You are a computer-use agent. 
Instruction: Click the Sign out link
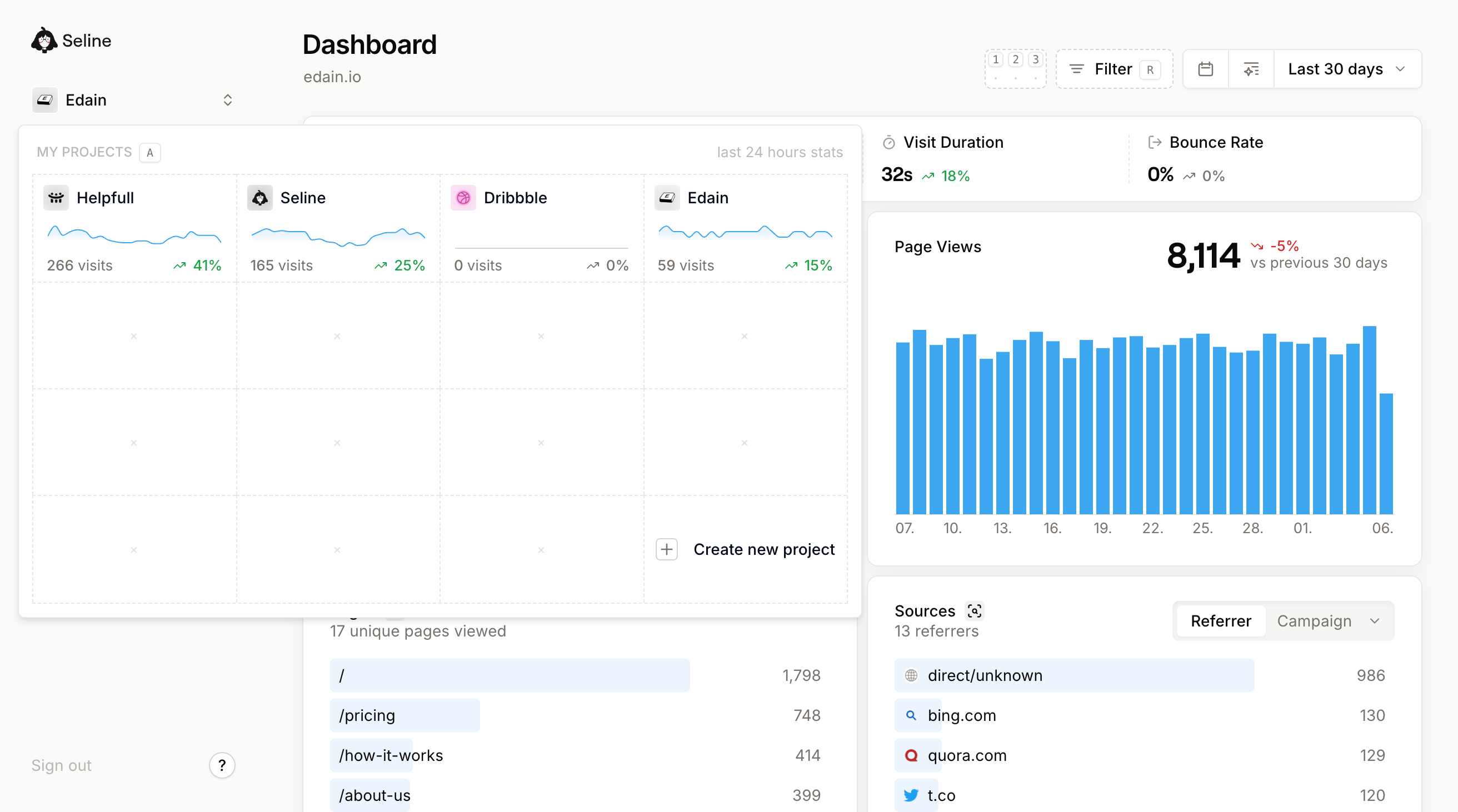61,765
